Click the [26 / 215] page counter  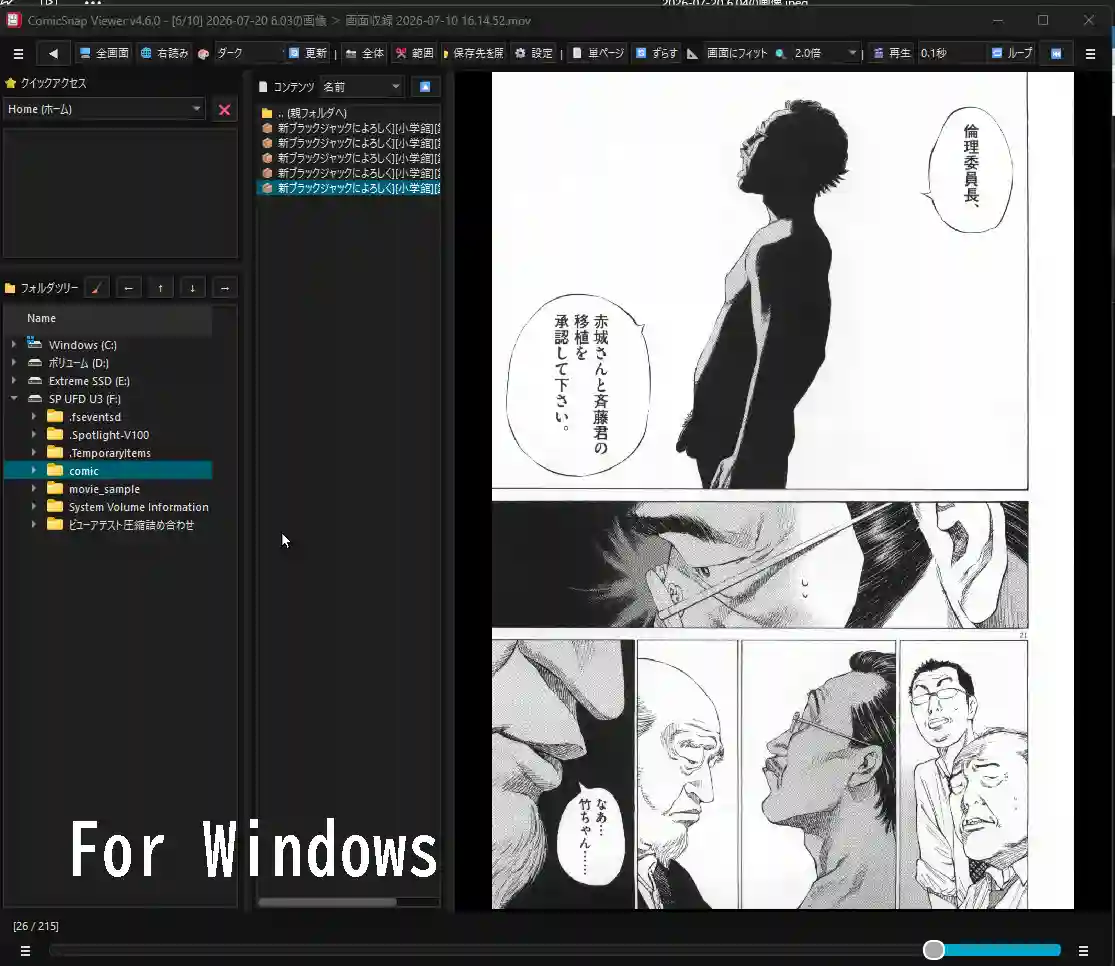[x=36, y=926]
